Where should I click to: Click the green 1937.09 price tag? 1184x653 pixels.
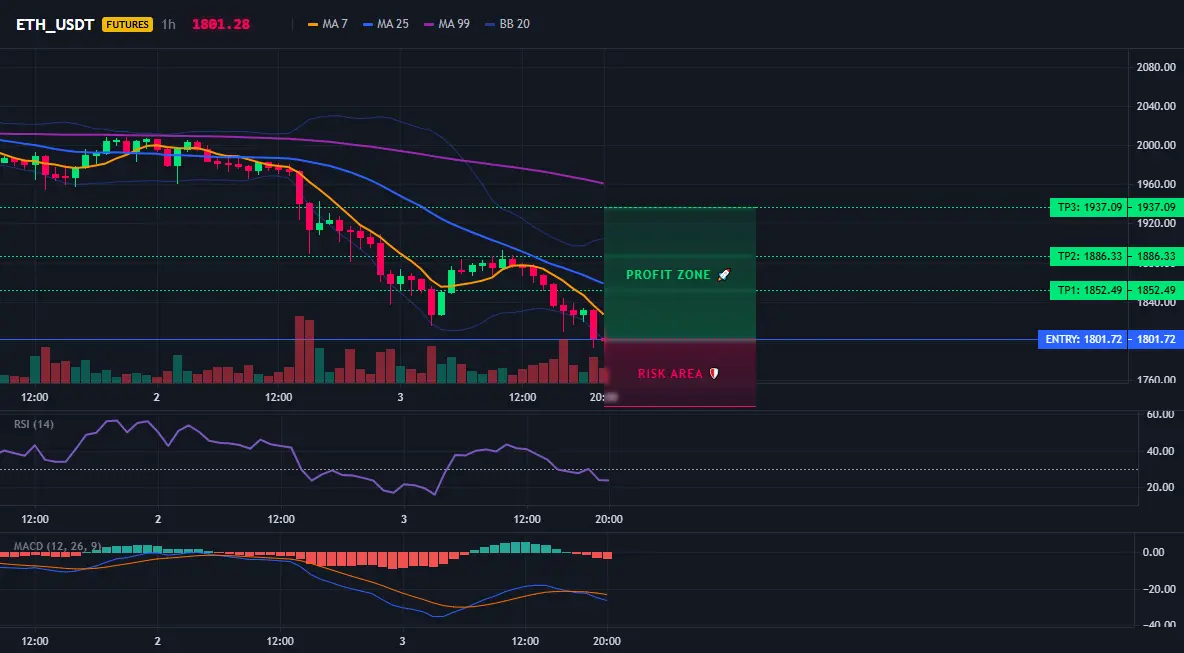coord(1155,207)
